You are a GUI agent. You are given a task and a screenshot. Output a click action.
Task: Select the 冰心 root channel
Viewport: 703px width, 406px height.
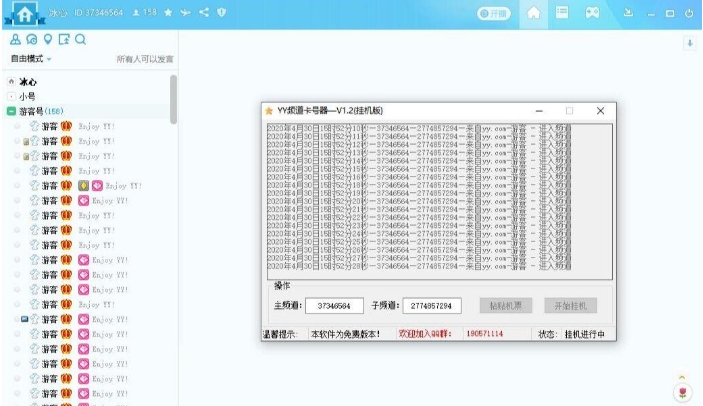pyautogui.click(x=28, y=82)
